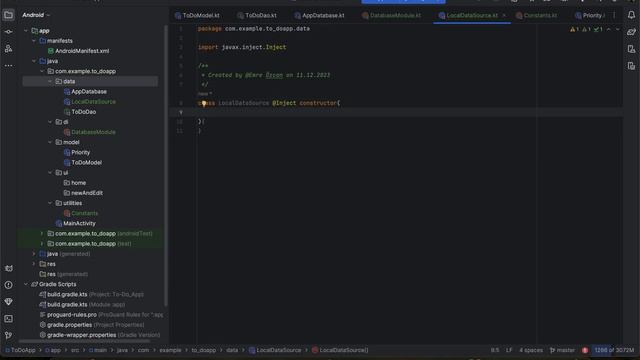The height and width of the screenshot is (360, 640).
Task: Open the Problems tool window icon
Action: (x=8, y=285)
